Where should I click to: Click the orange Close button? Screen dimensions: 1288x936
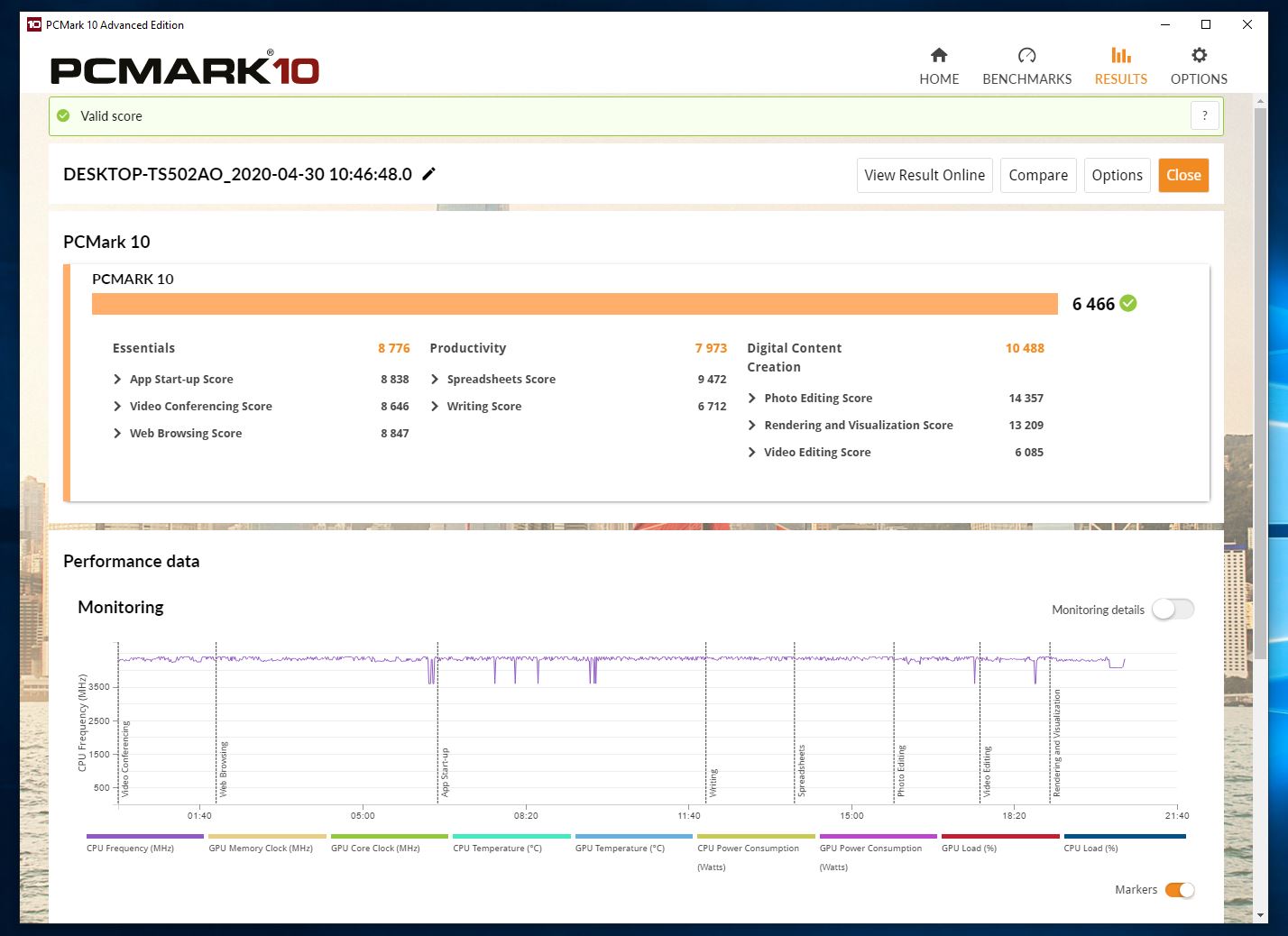click(1183, 175)
